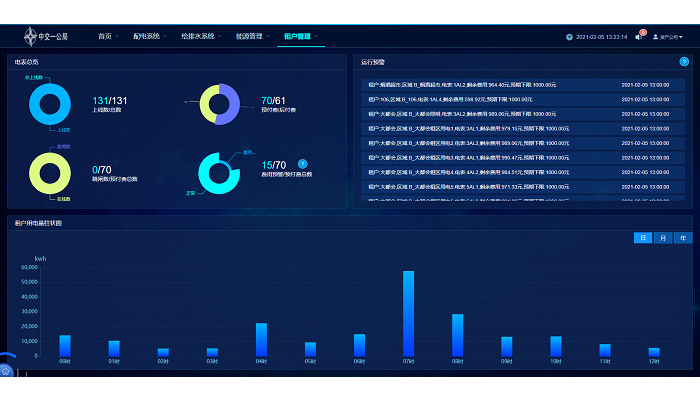Click the user avatar icon in header
The width and height of the screenshot is (700, 400).
coord(654,37)
